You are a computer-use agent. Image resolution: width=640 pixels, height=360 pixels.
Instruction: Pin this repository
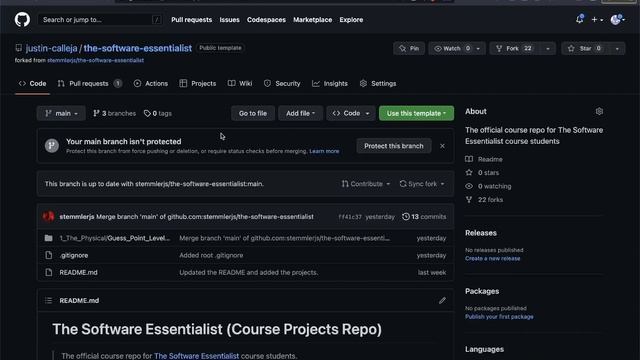[409, 48]
